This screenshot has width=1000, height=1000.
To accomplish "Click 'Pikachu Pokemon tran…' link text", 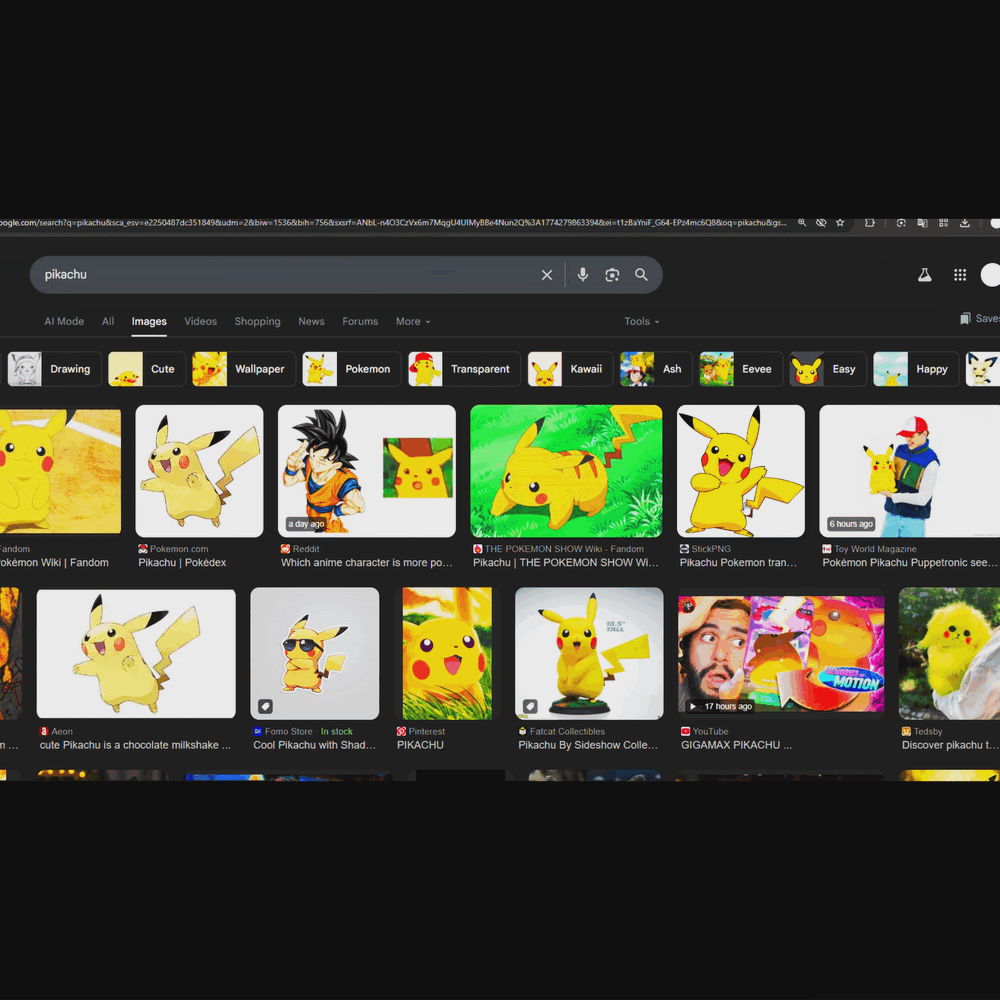I will pyautogui.click(x=738, y=562).
